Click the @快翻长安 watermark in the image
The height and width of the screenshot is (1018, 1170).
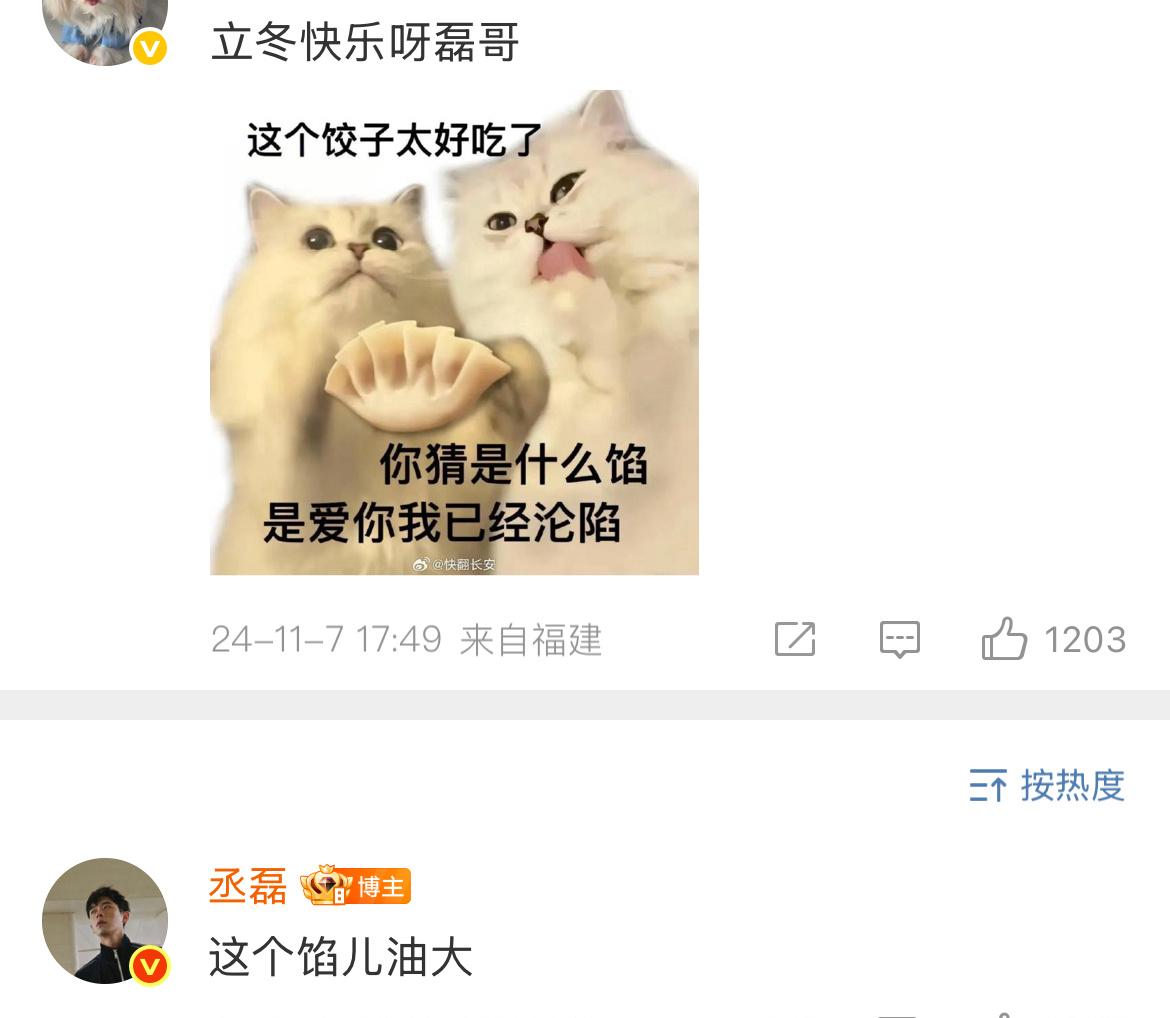pos(454,564)
